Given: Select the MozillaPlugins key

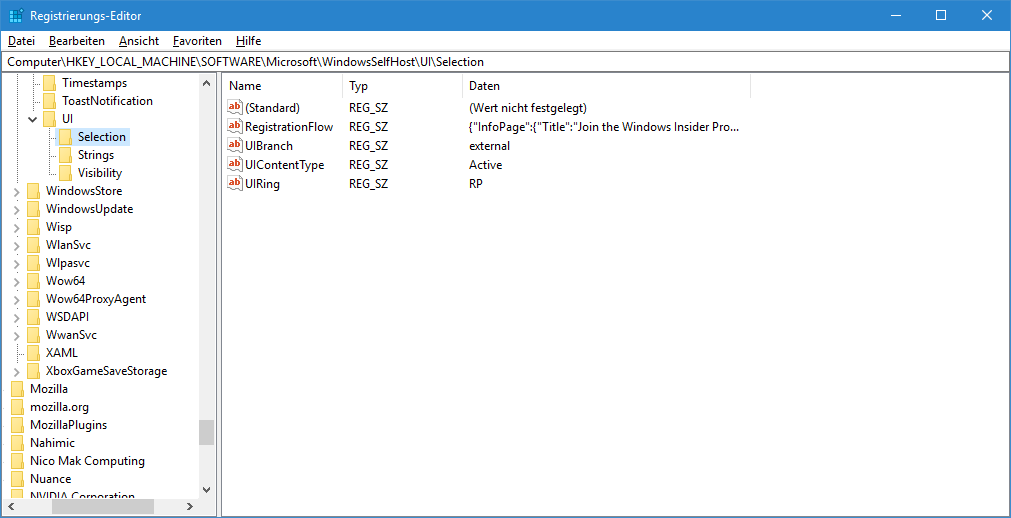Looking at the screenshot, I should pyautogui.click(x=68, y=425).
